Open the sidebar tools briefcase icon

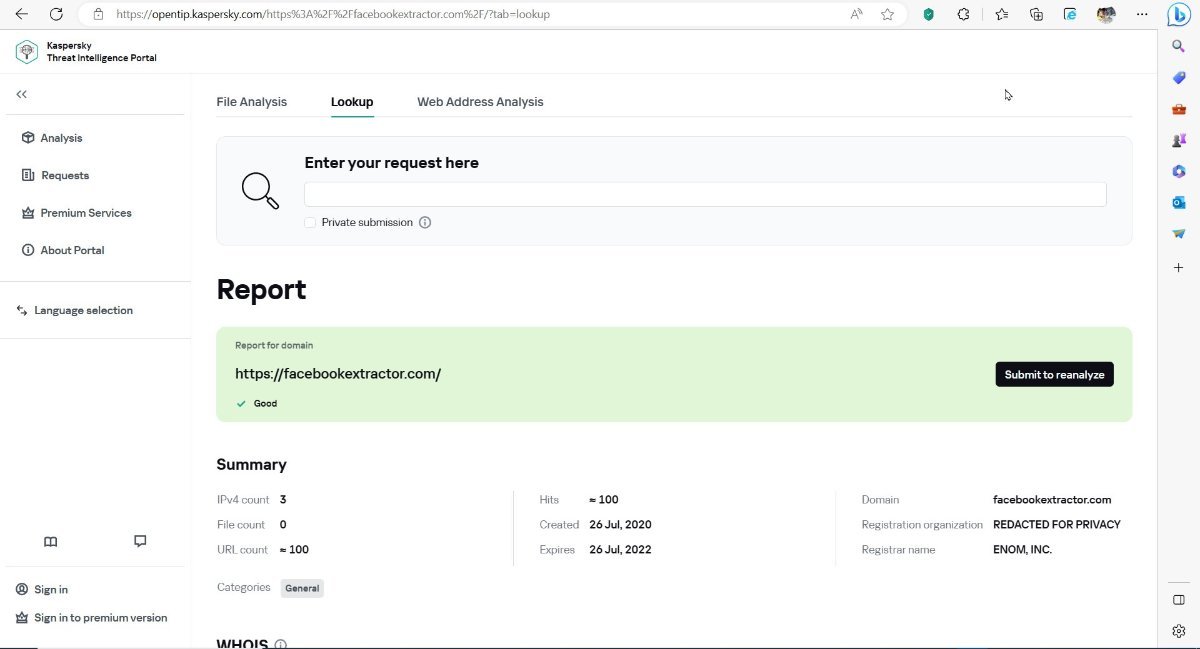(1179, 109)
